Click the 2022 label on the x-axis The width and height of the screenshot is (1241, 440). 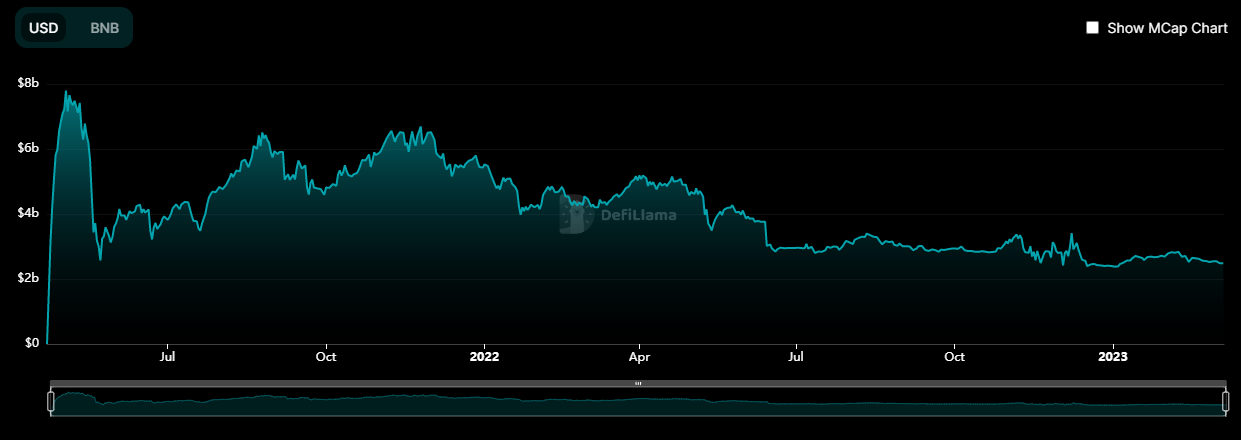click(x=484, y=356)
